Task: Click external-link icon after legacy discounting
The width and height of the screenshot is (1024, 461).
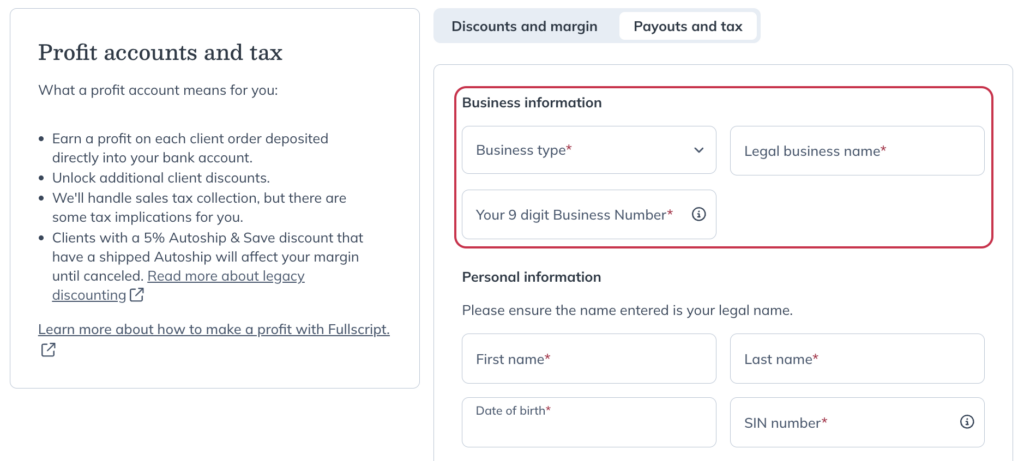Action: point(136,295)
